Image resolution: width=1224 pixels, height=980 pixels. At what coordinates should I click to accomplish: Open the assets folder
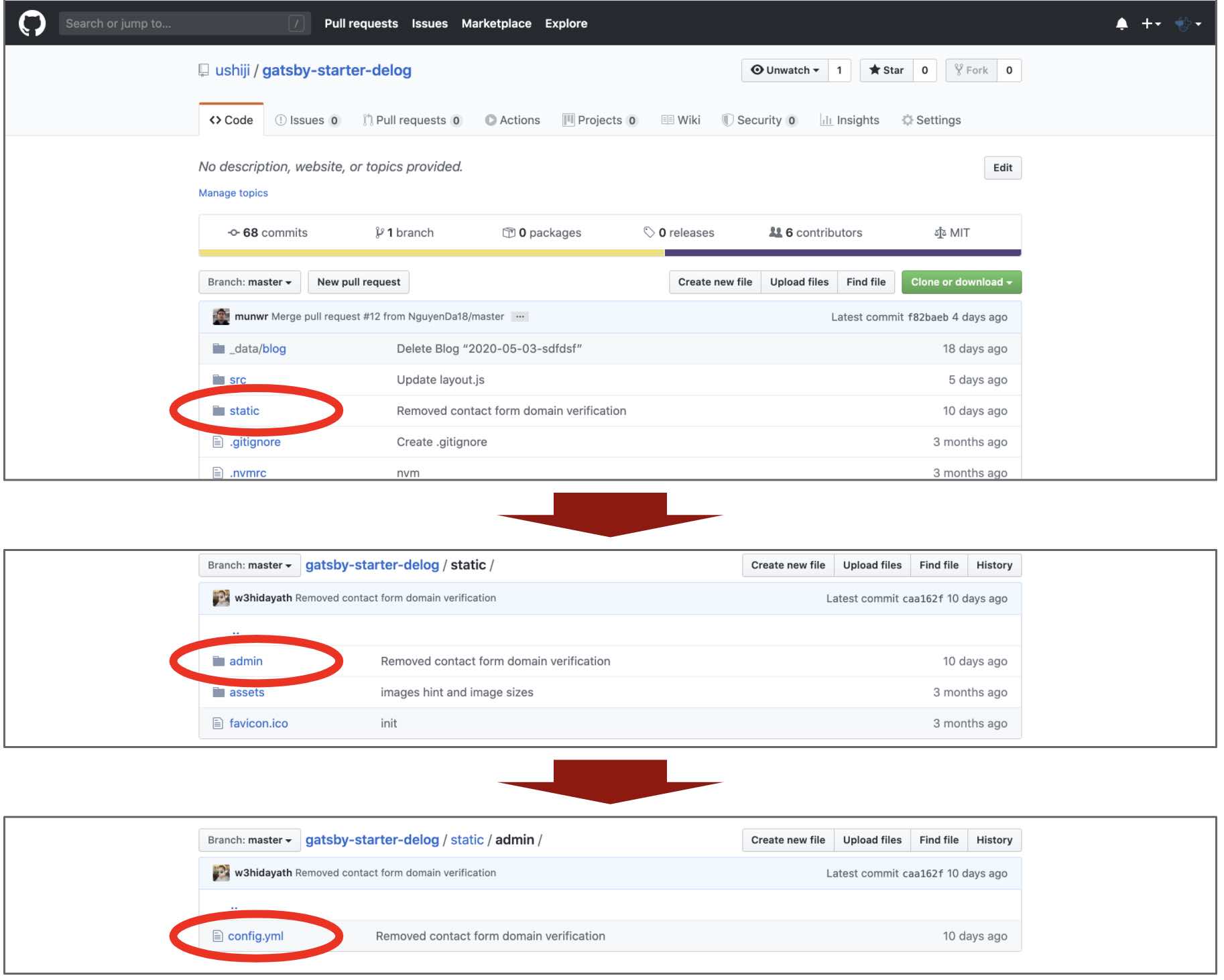(247, 692)
